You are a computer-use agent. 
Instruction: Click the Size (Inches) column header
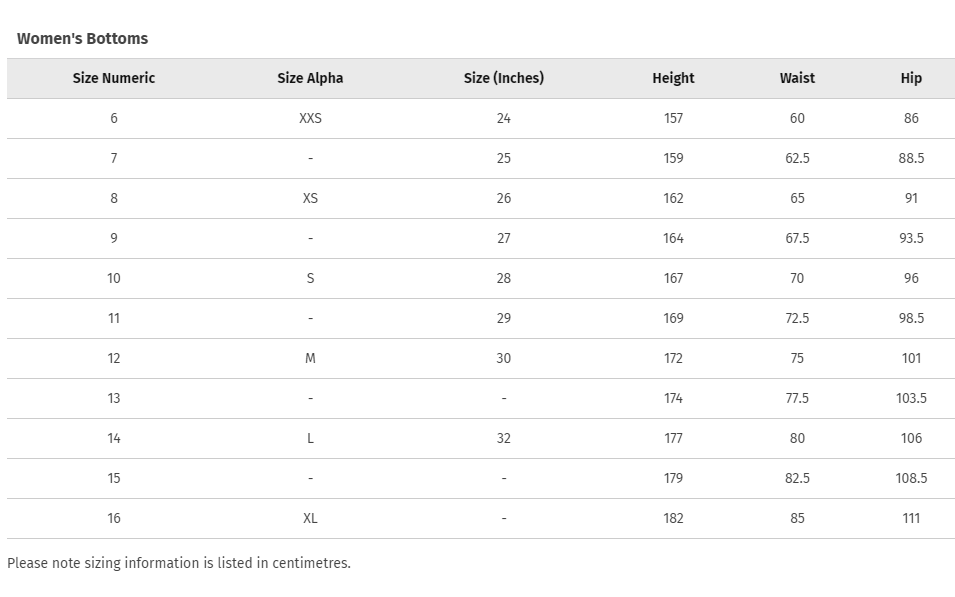coord(503,78)
